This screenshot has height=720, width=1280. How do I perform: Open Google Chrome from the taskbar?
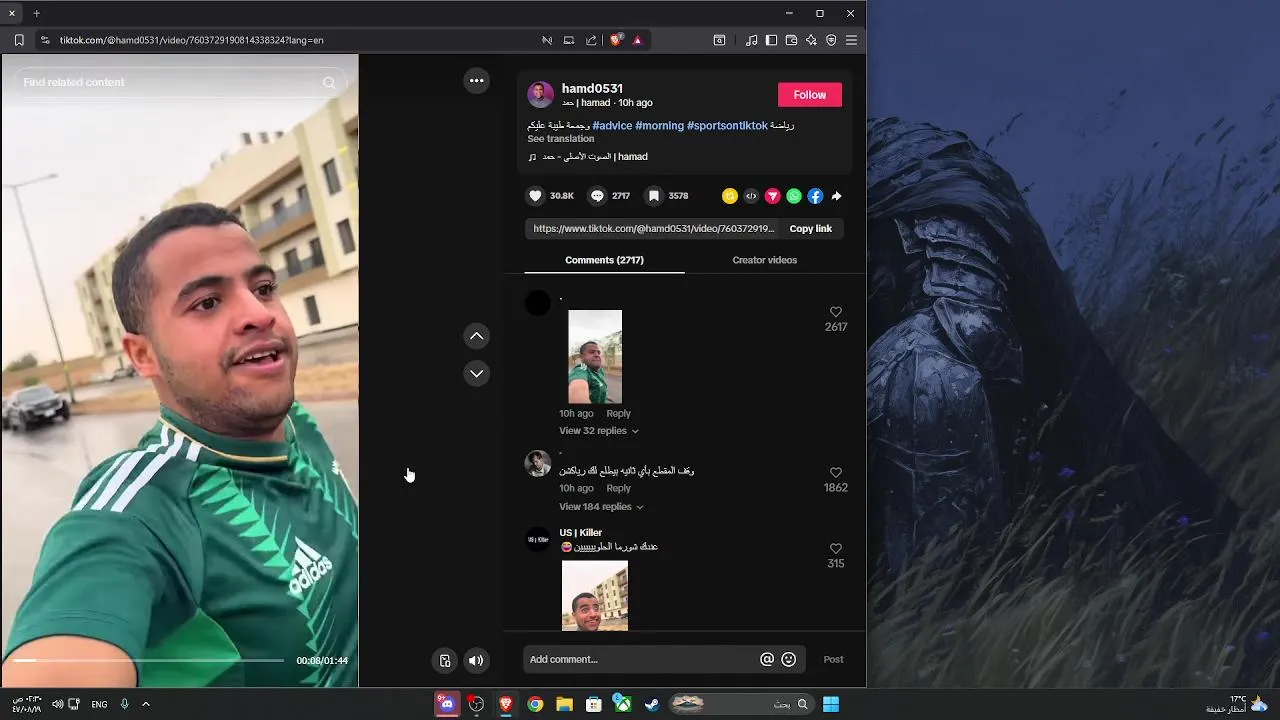(x=535, y=704)
